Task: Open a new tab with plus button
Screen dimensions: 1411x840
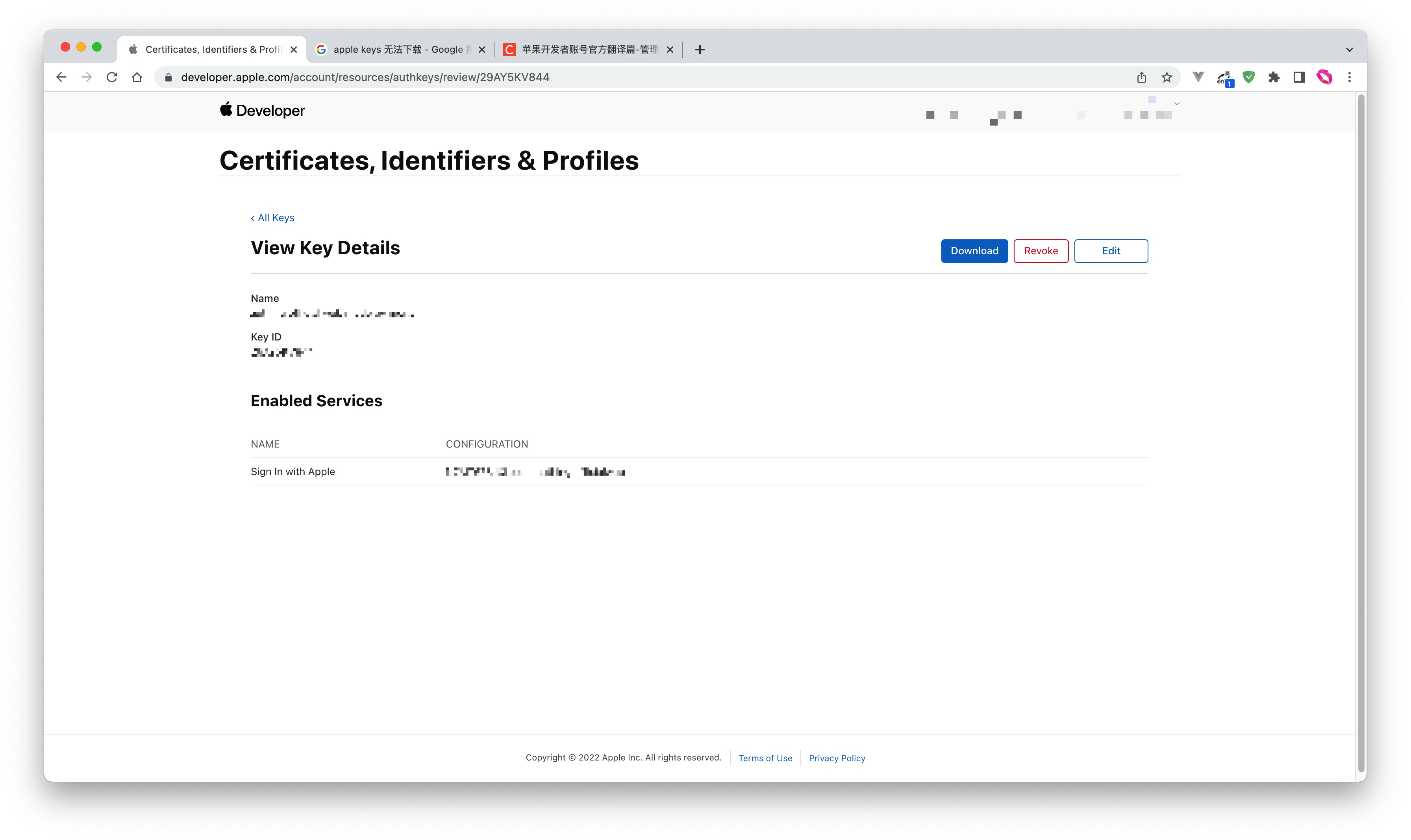Action: [x=700, y=50]
